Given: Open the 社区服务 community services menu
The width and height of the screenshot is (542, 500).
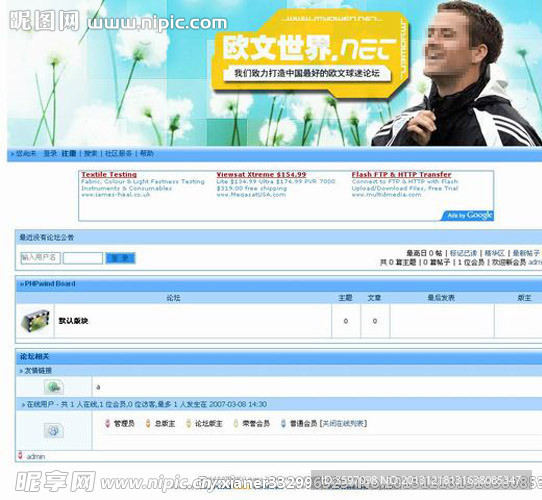Looking at the screenshot, I should click(119, 154).
